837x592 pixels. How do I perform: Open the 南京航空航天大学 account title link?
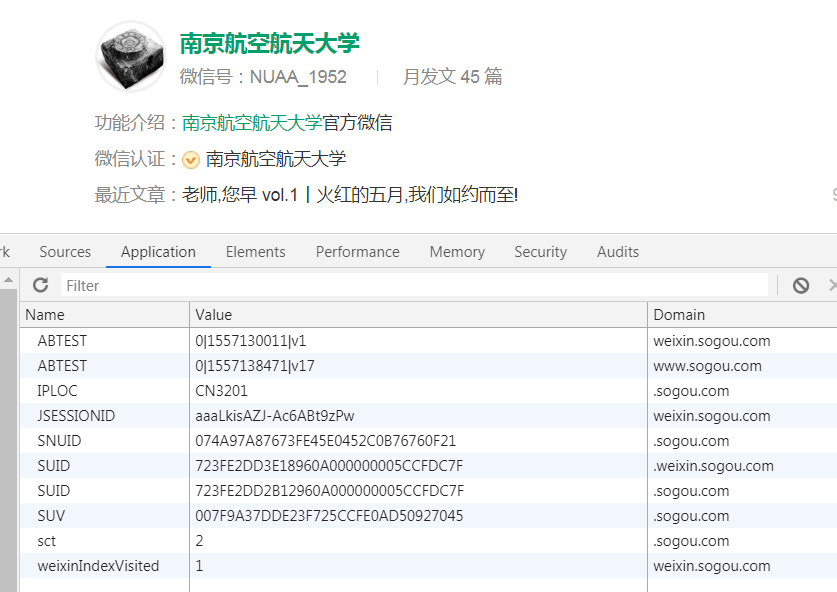(x=270, y=44)
